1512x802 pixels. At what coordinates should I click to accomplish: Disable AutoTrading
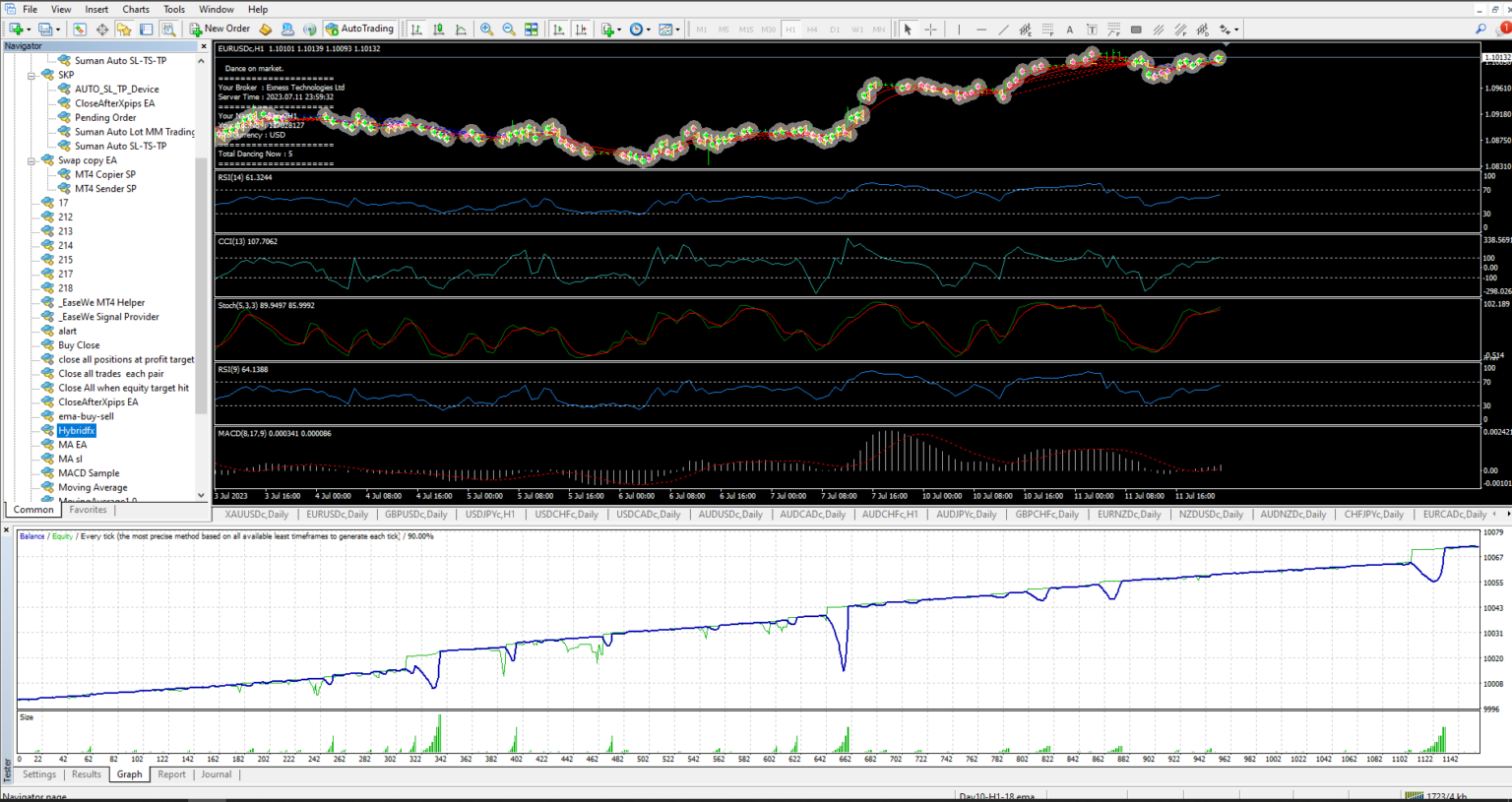360,29
